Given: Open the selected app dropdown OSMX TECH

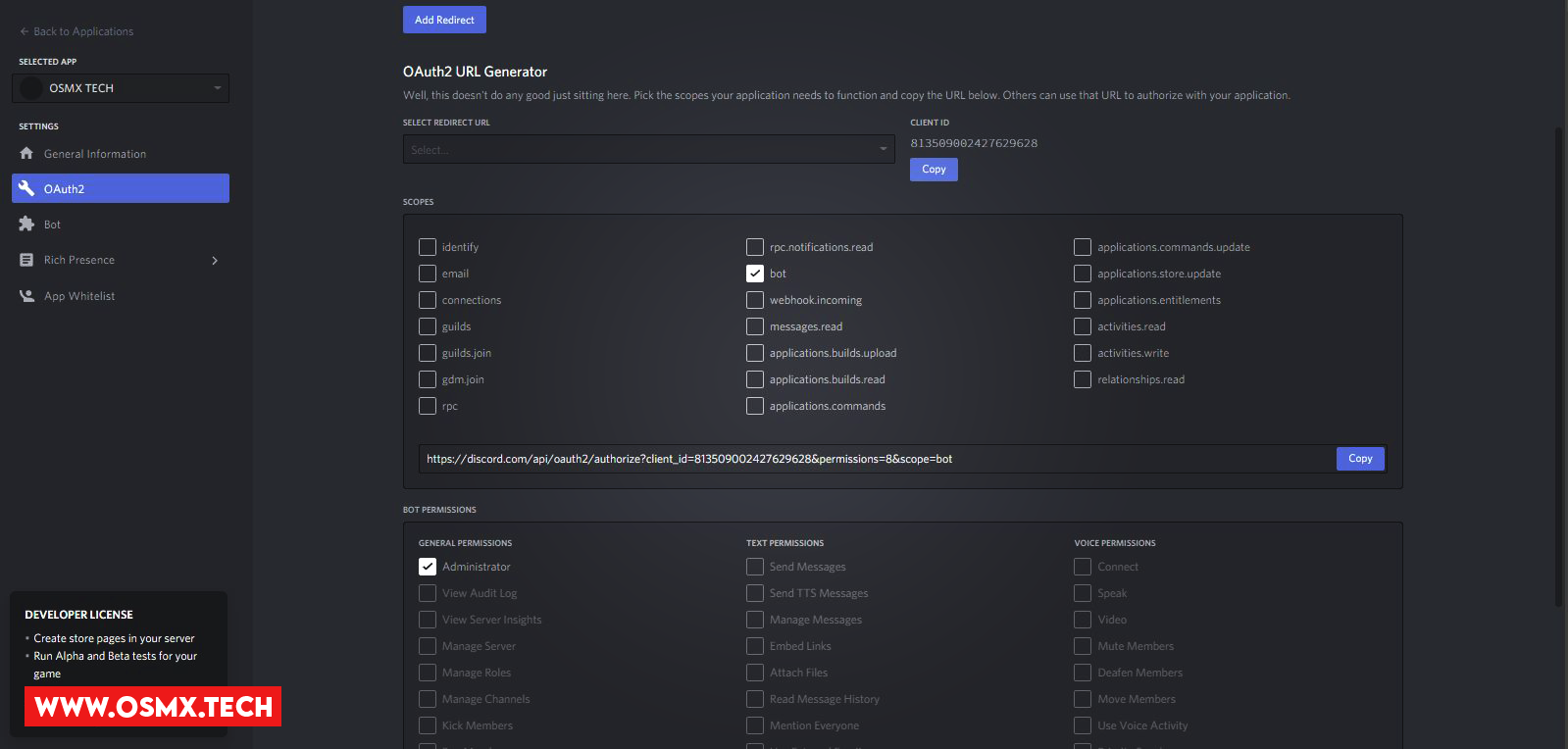Looking at the screenshot, I should (121, 88).
